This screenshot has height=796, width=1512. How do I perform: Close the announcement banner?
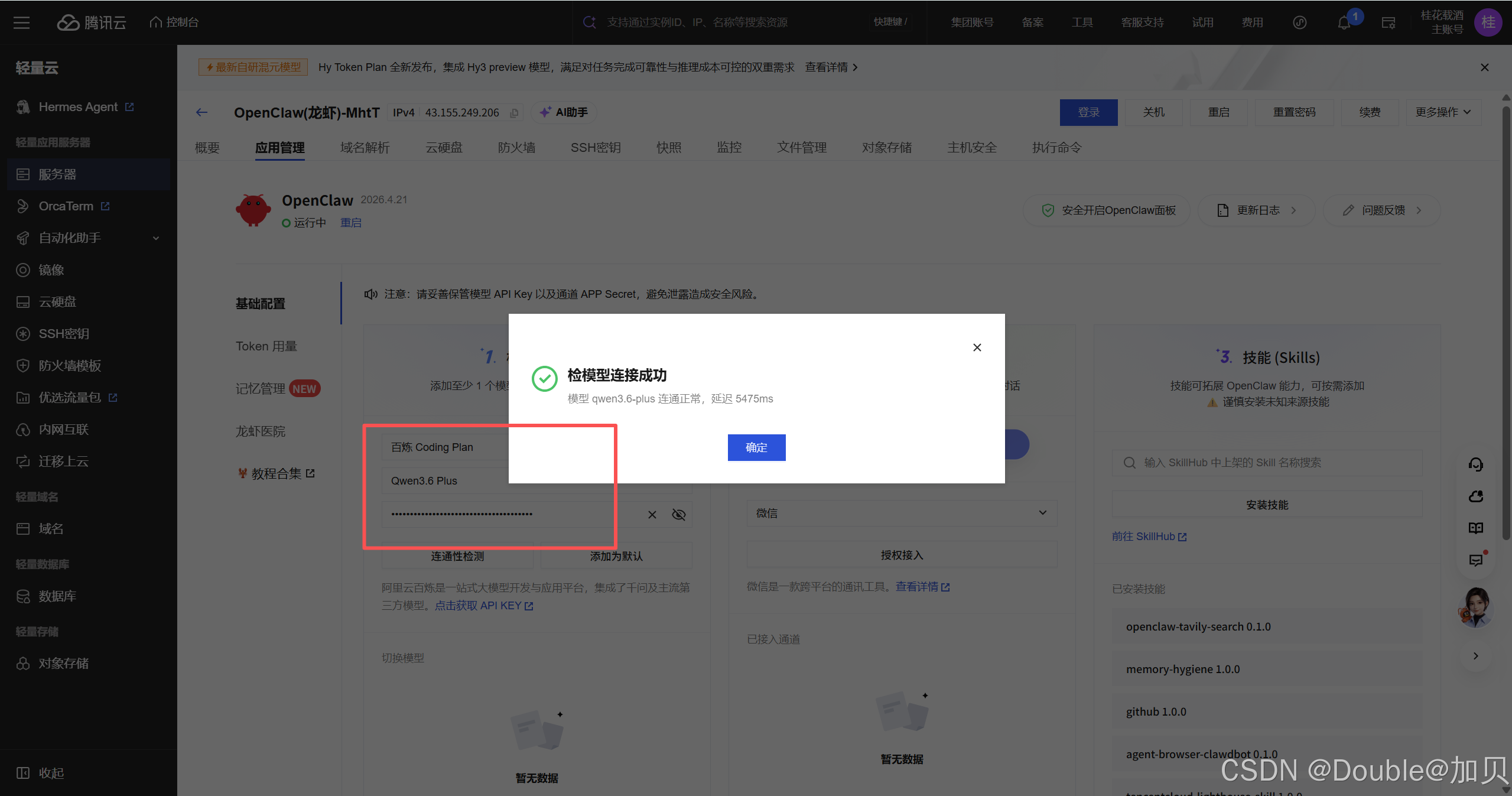1484,67
